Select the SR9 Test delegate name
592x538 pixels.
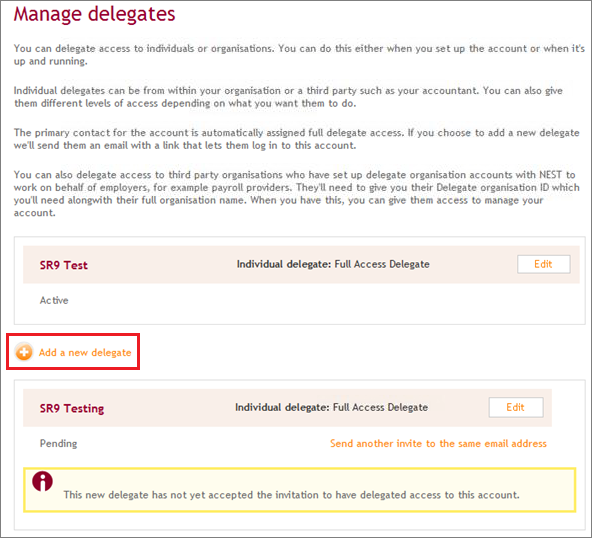[x=64, y=265]
